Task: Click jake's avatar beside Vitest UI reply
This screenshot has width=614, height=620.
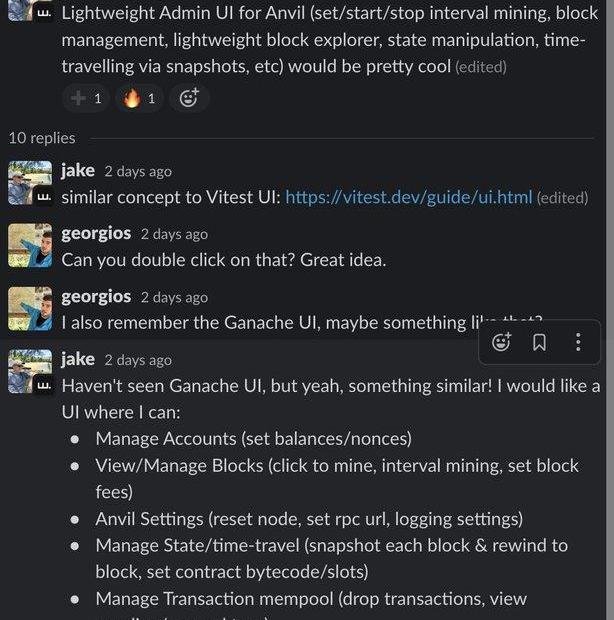Action: click(30, 183)
